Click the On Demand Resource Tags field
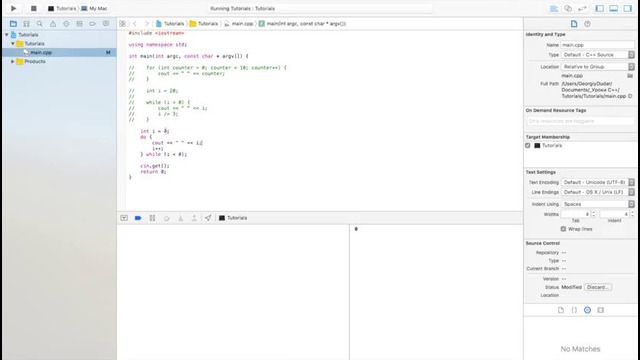The width and height of the screenshot is (640, 360). [x=580, y=121]
